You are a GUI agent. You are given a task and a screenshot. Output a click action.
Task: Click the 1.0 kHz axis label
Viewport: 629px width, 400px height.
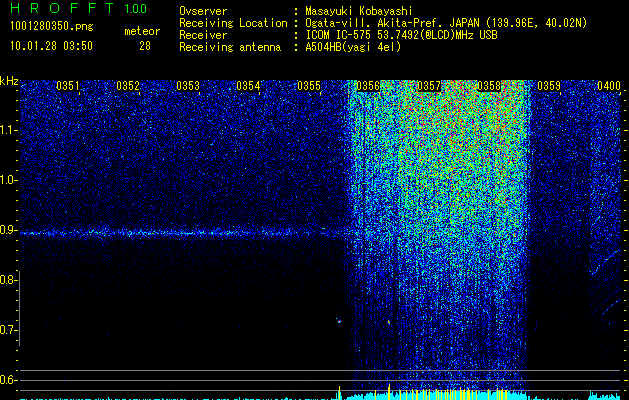tap(8, 180)
